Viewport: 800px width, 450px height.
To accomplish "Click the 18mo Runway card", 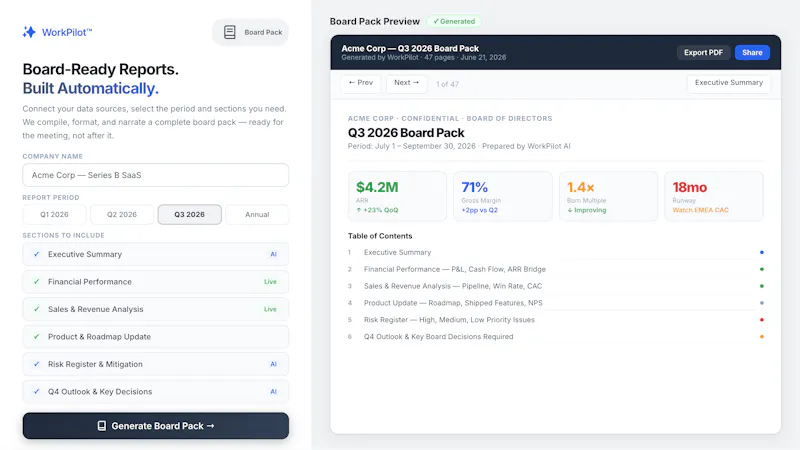I will [714, 196].
